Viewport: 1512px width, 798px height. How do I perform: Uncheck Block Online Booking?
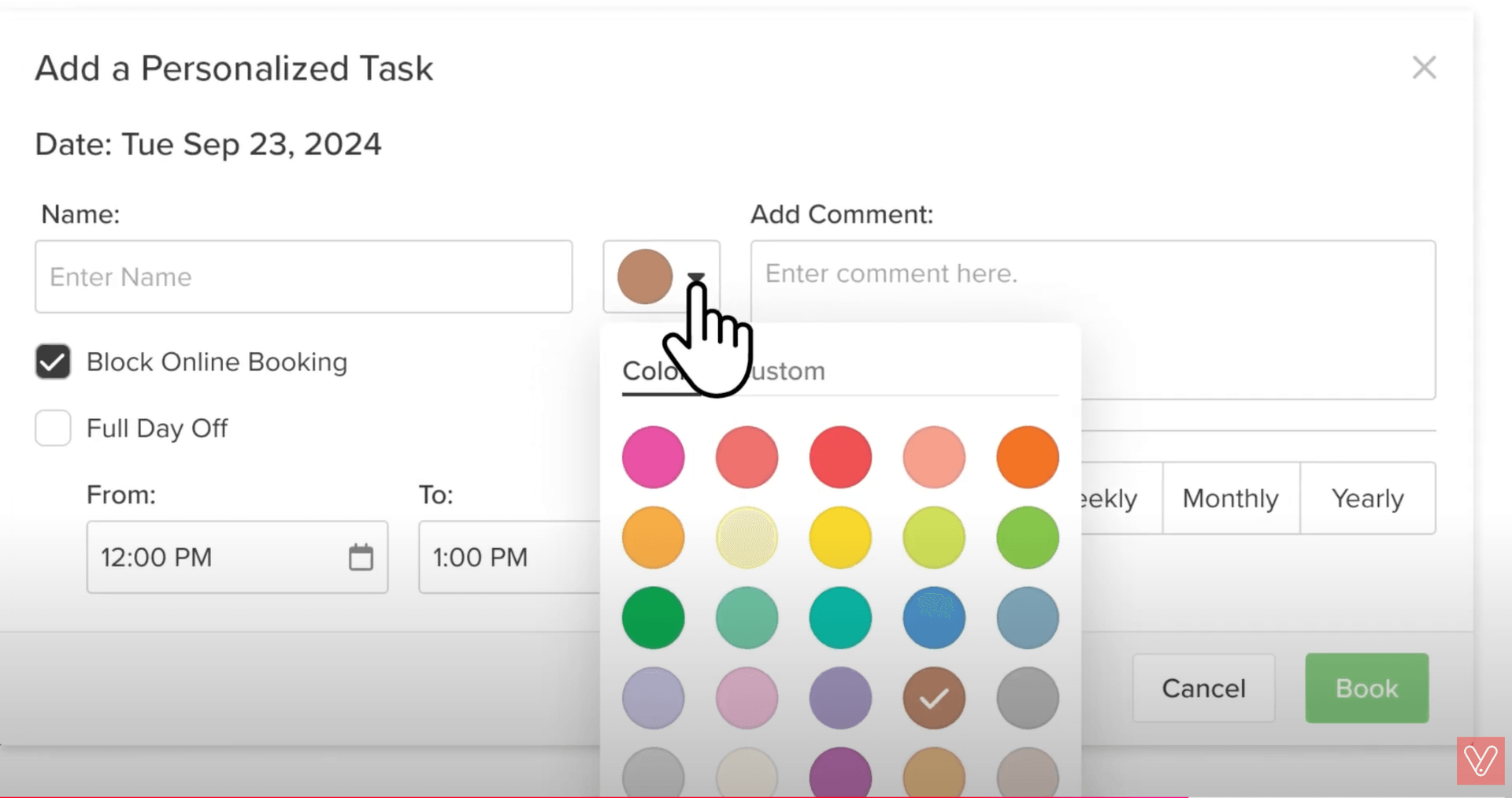(52, 362)
